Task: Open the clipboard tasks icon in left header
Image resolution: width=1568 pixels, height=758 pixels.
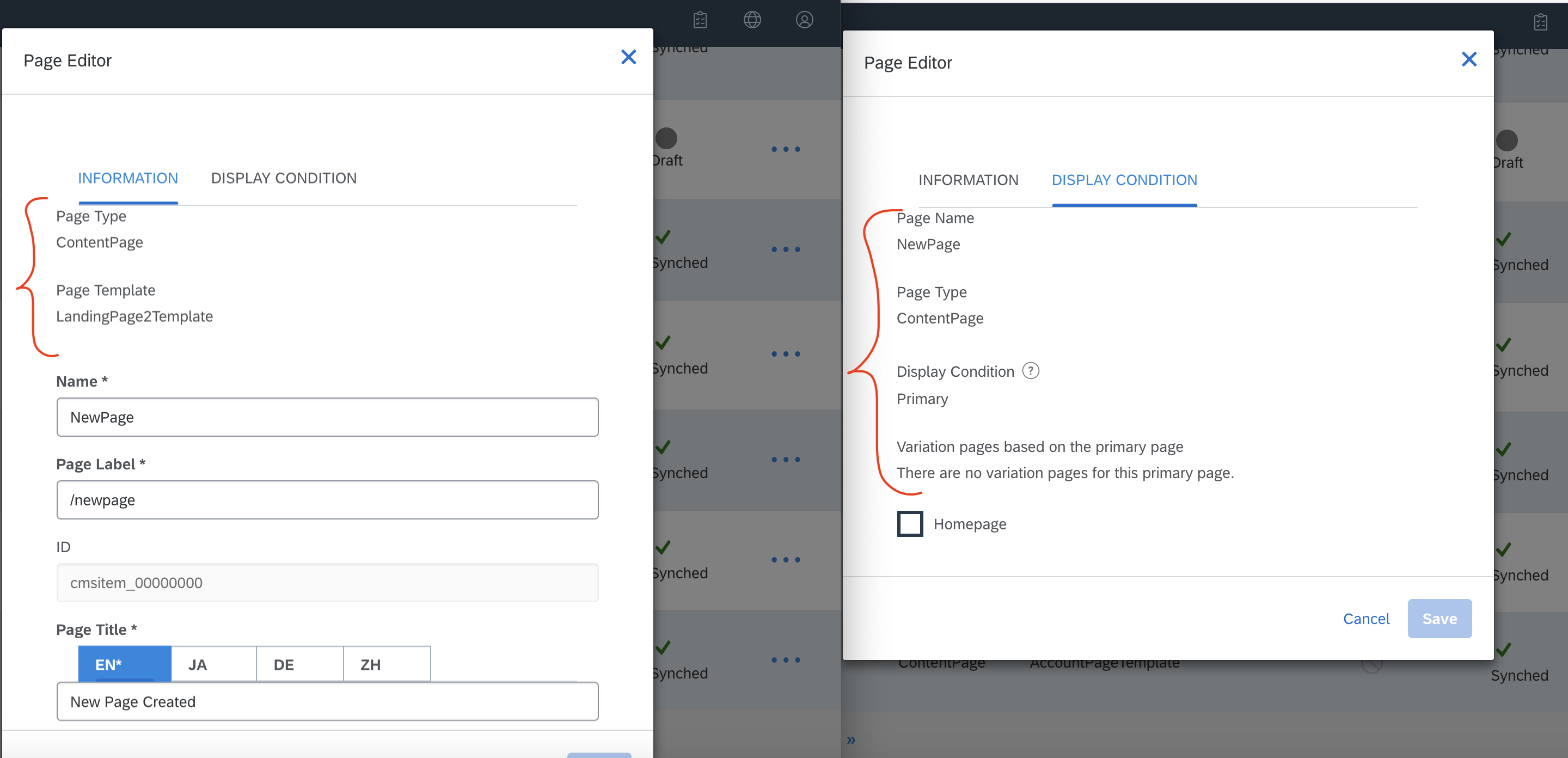Action: (x=700, y=20)
